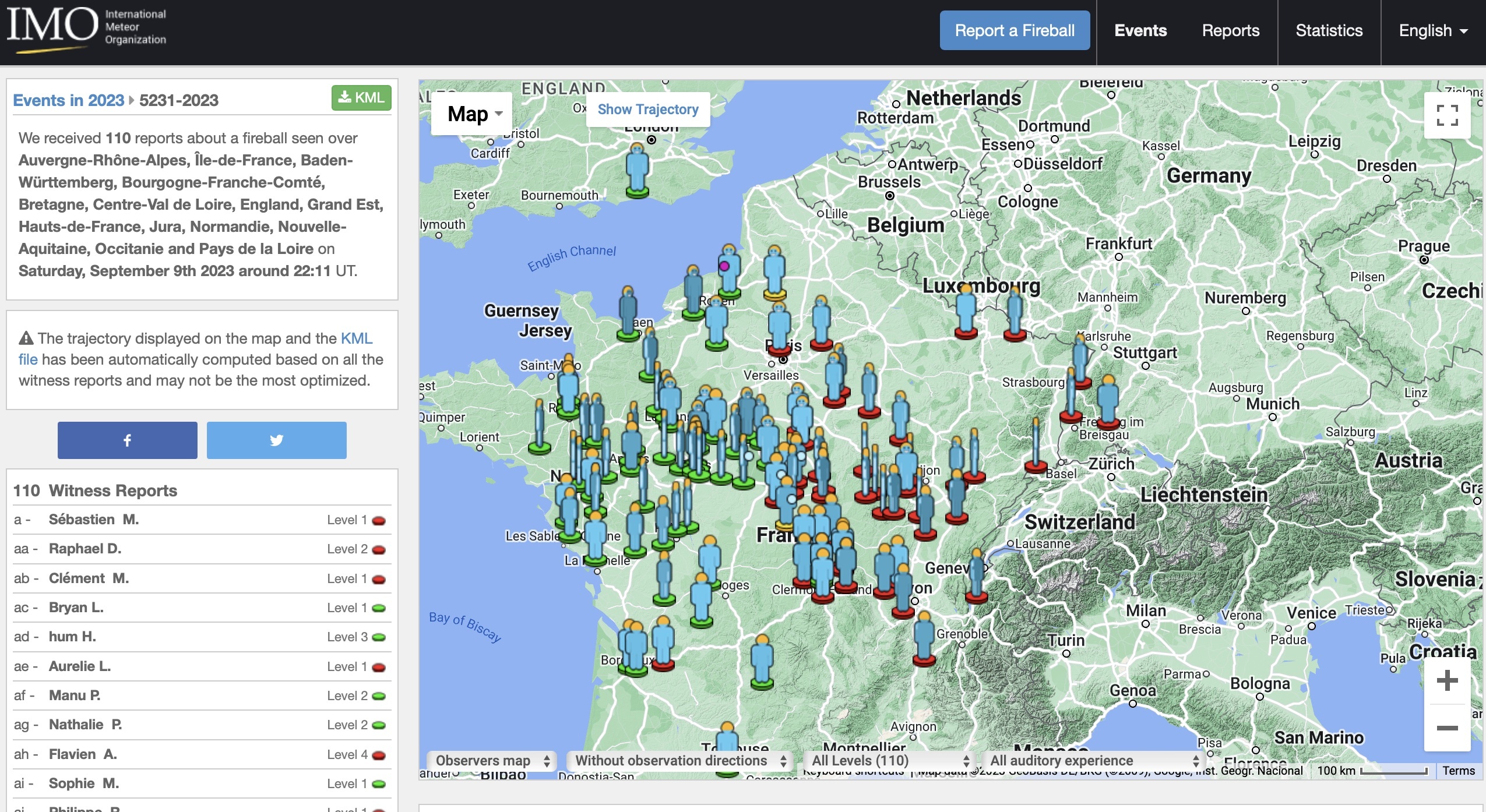The width and height of the screenshot is (1486, 812).
Task: Open Manu P. witness report
Action: (75, 696)
